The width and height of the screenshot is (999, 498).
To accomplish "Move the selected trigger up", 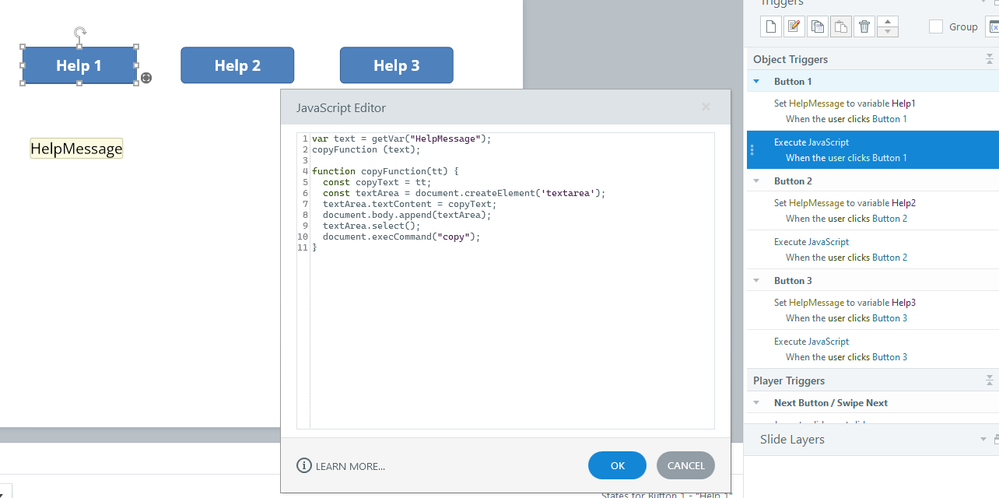I will click(888, 21).
